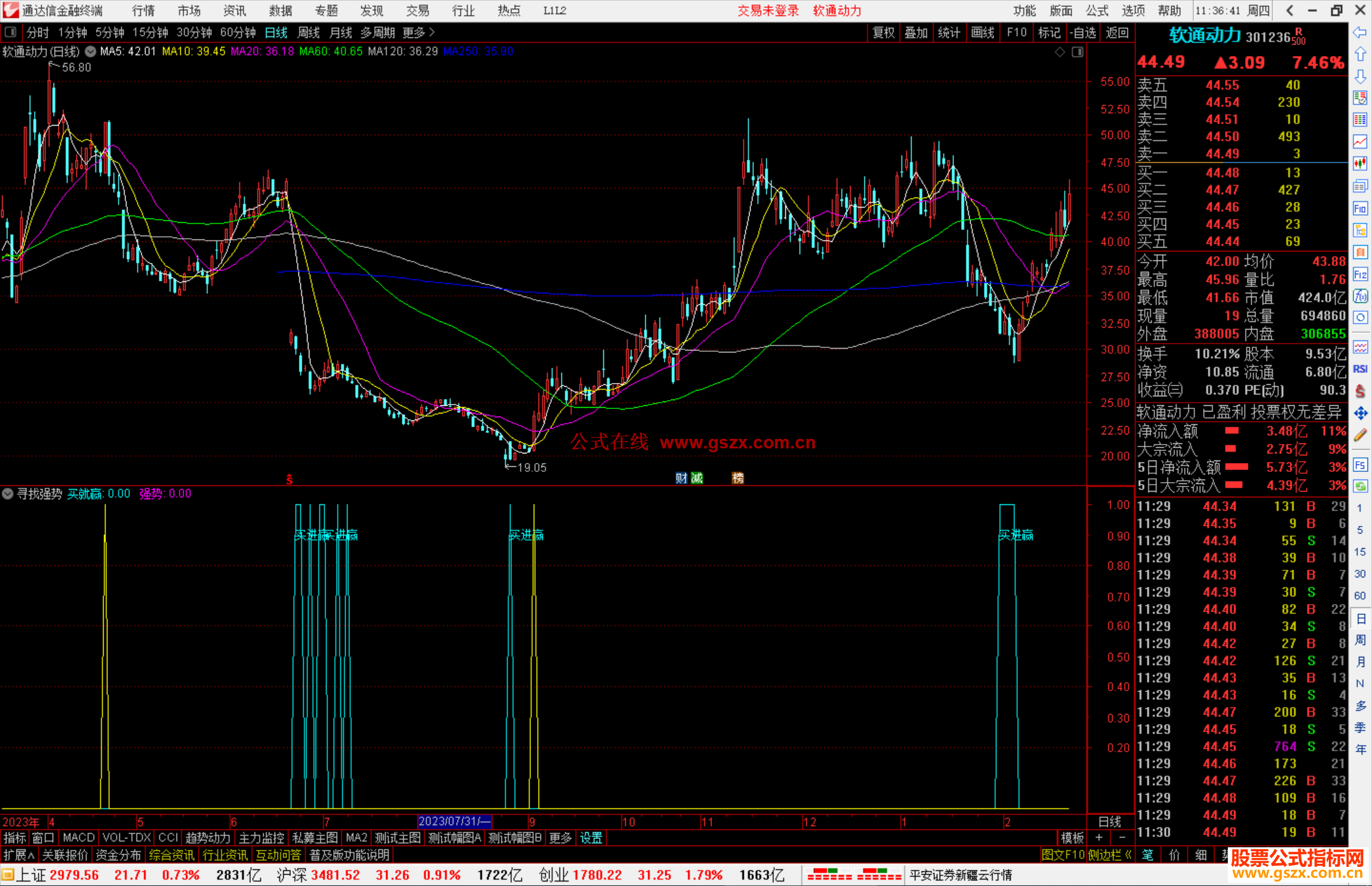
Task: Open the 公式 menu
Action: click(x=1096, y=10)
